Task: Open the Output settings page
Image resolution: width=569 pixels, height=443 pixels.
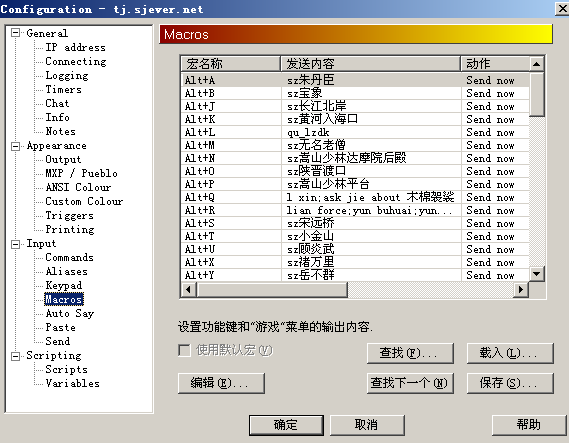Action: tap(63, 159)
